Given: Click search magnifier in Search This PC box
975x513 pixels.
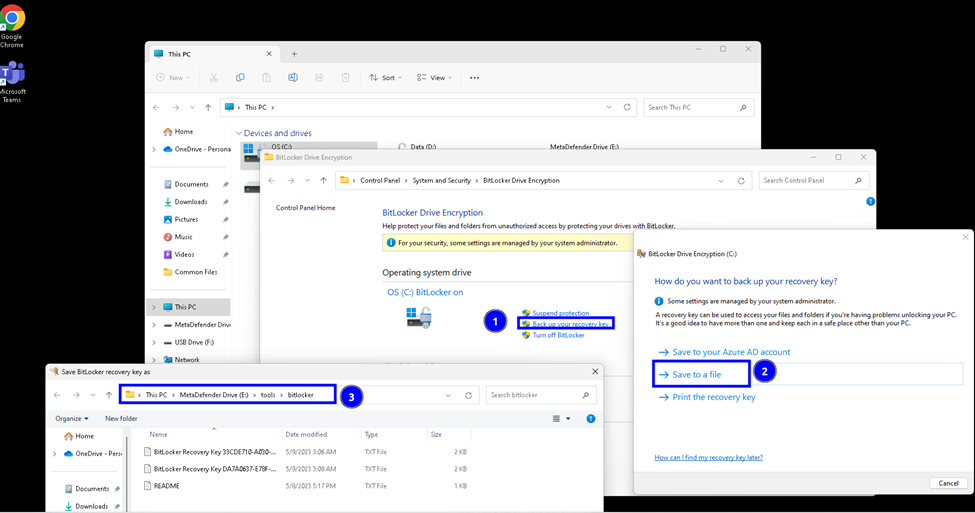Looking at the screenshot, I should (x=742, y=108).
